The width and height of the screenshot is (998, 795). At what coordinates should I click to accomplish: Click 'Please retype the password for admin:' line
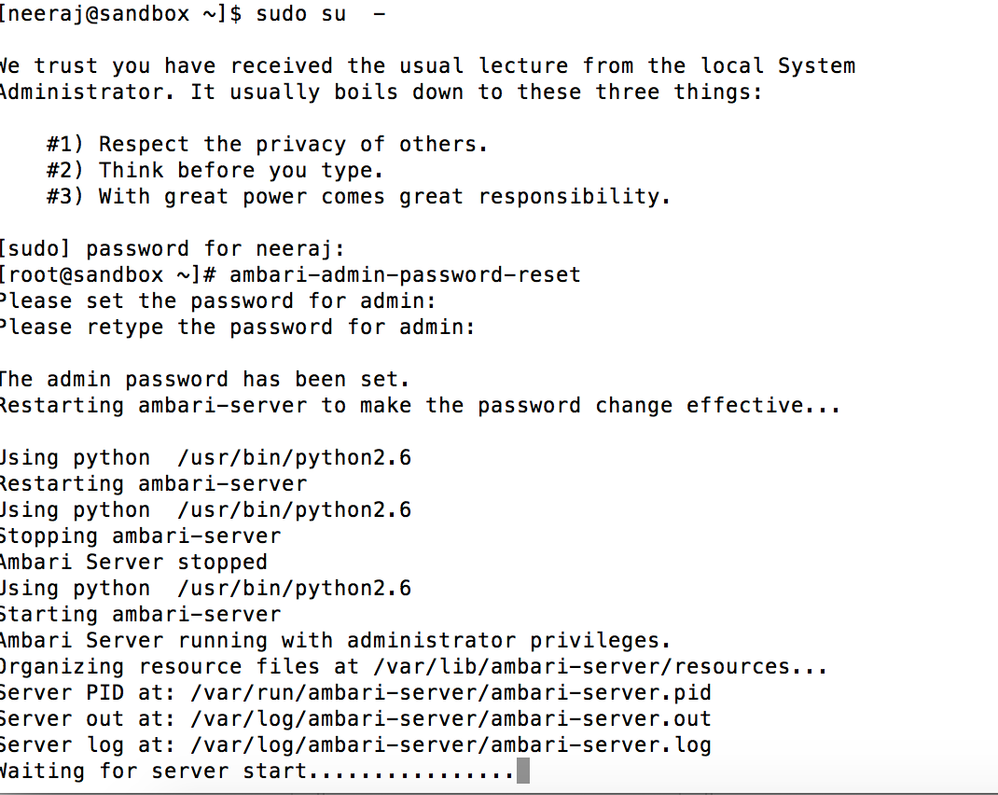tap(237, 327)
